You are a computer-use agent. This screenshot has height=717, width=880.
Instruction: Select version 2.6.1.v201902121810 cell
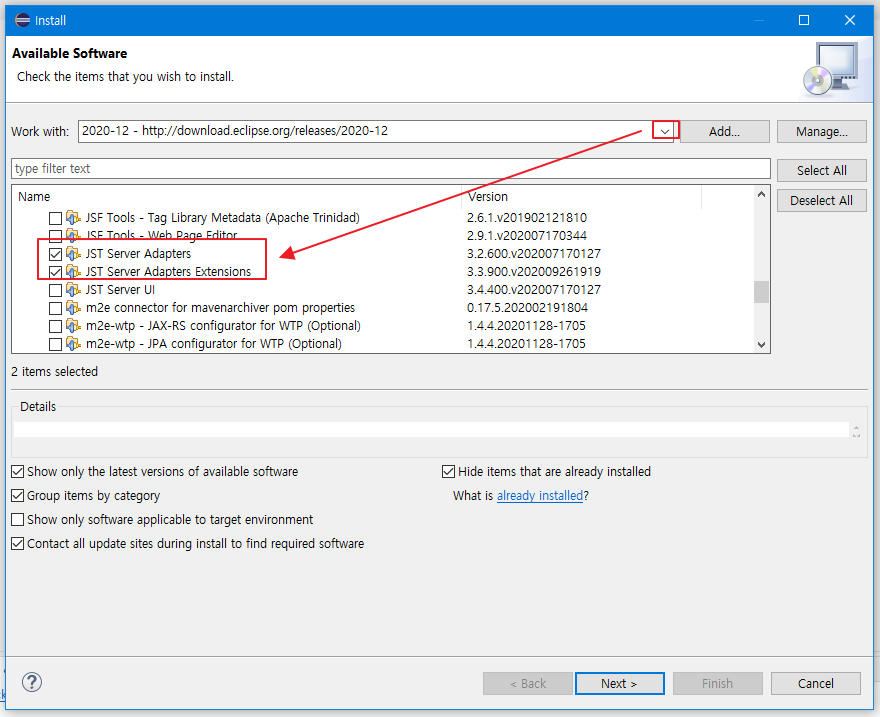click(526, 217)
